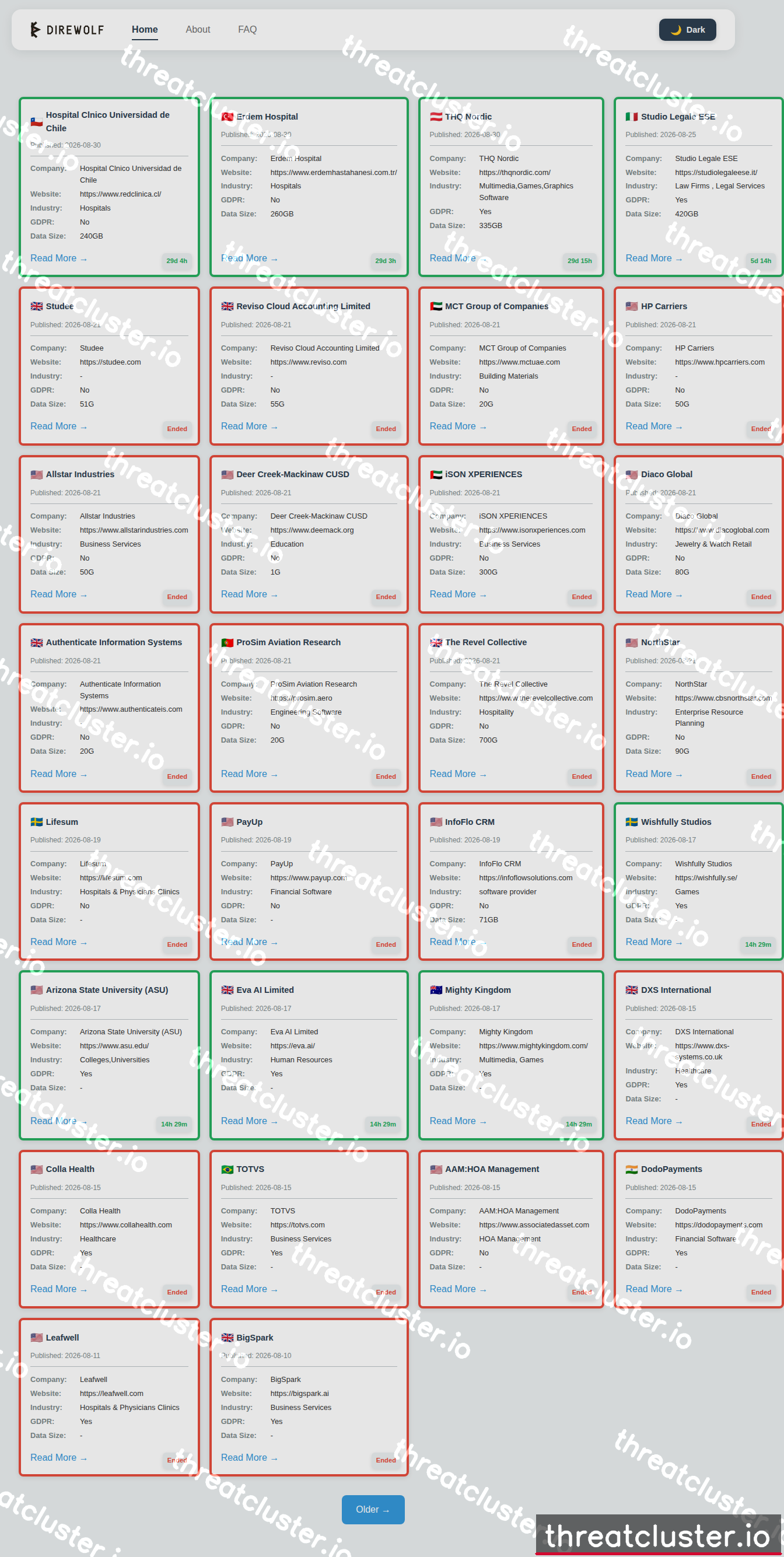This screenshot has width=784, height=1557.
Task: Click the Ended badge on Studee card
Action: click(177, 429)
